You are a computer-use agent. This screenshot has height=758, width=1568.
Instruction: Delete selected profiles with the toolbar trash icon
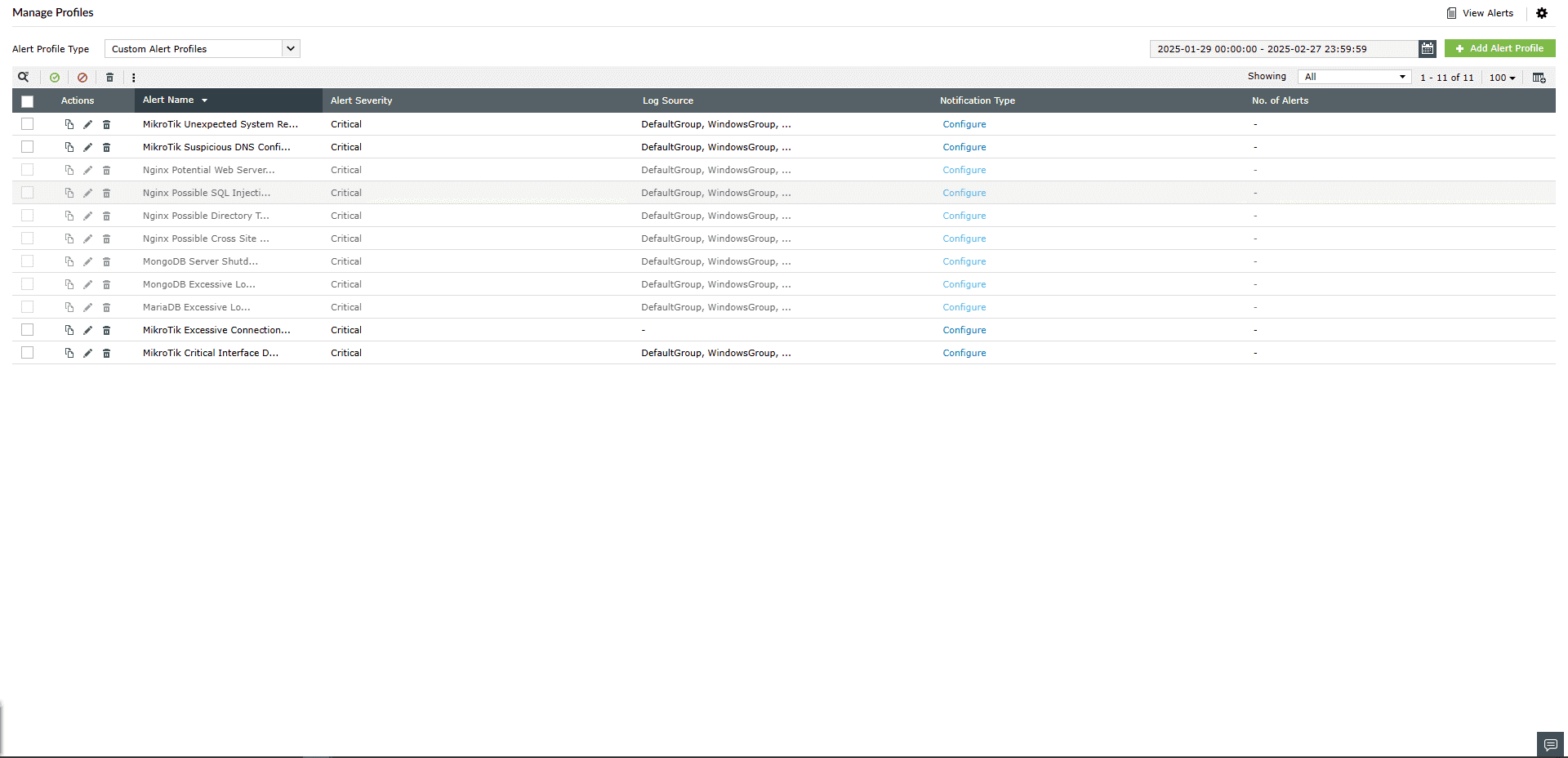tap(109, 77)
